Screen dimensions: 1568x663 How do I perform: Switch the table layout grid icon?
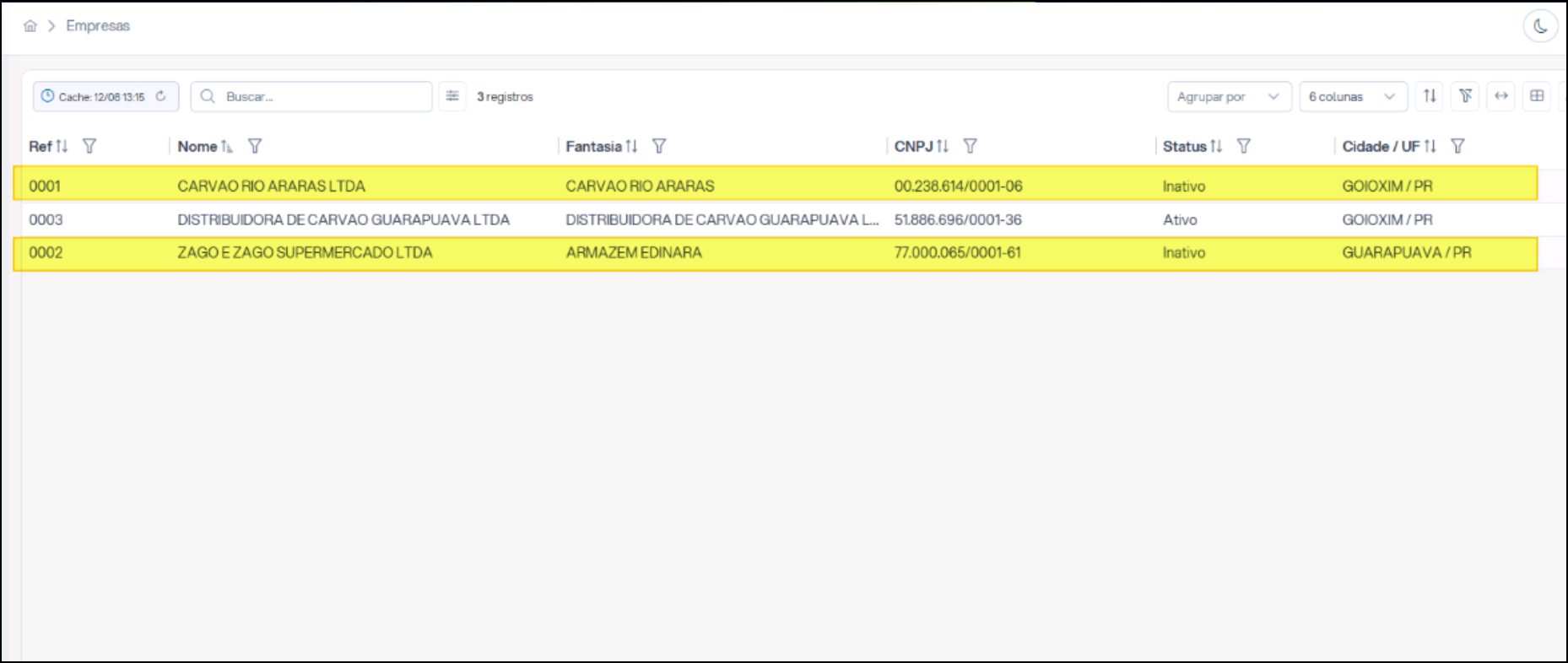[x=1537, y=96]
